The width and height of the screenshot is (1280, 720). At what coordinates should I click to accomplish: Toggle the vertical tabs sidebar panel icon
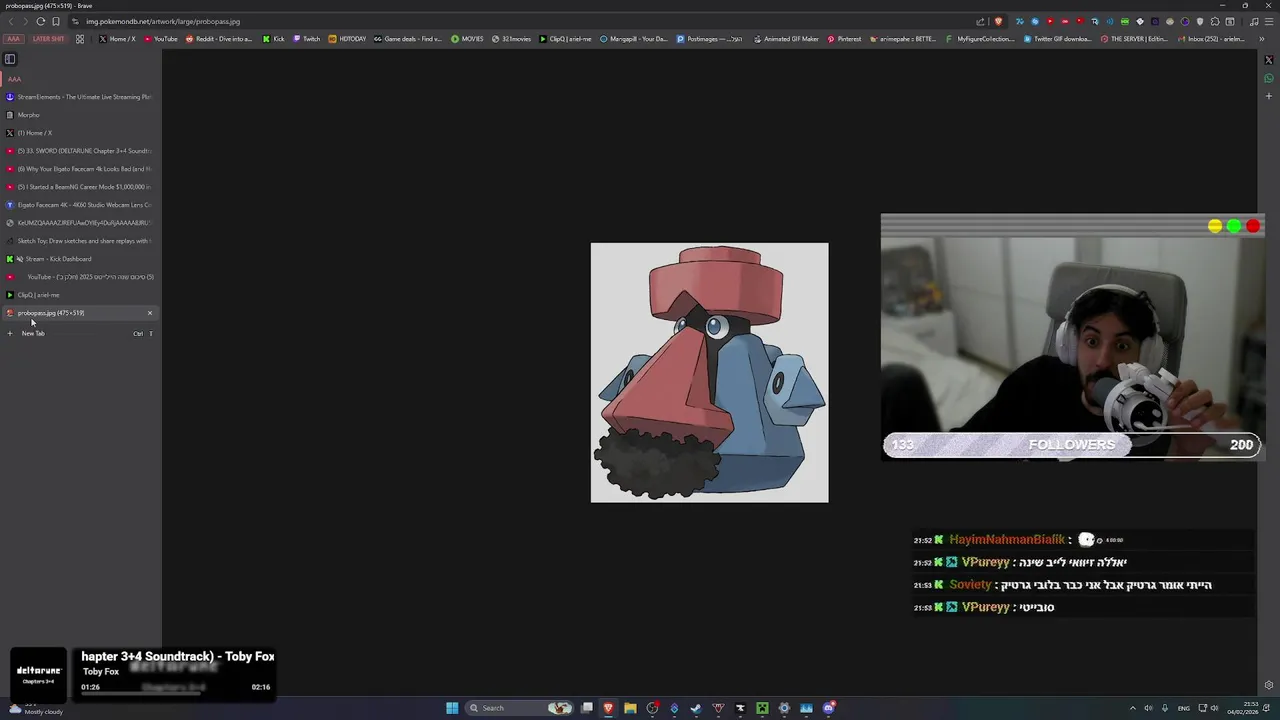tap(10, 59)
